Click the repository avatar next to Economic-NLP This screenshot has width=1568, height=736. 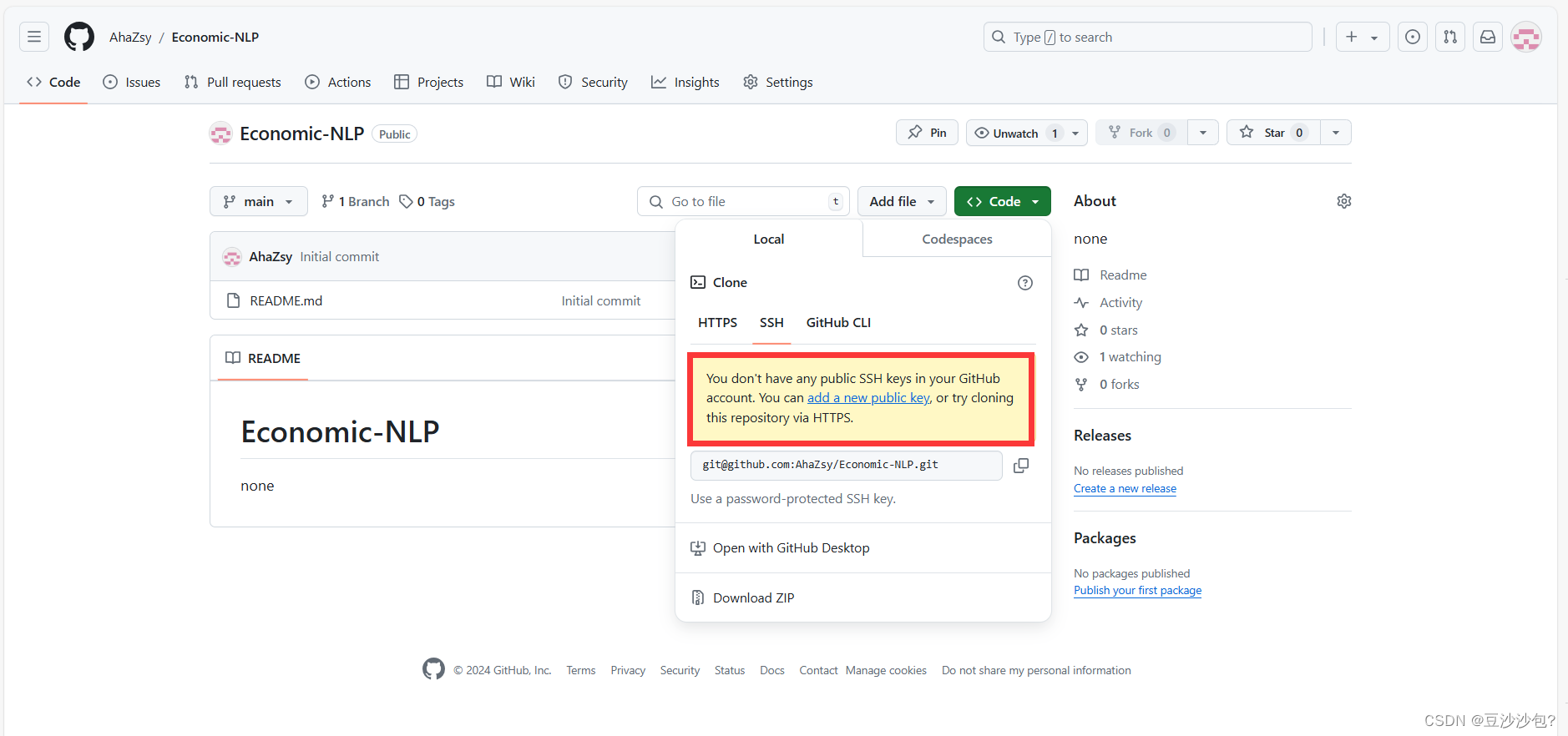tap(220, 134)
